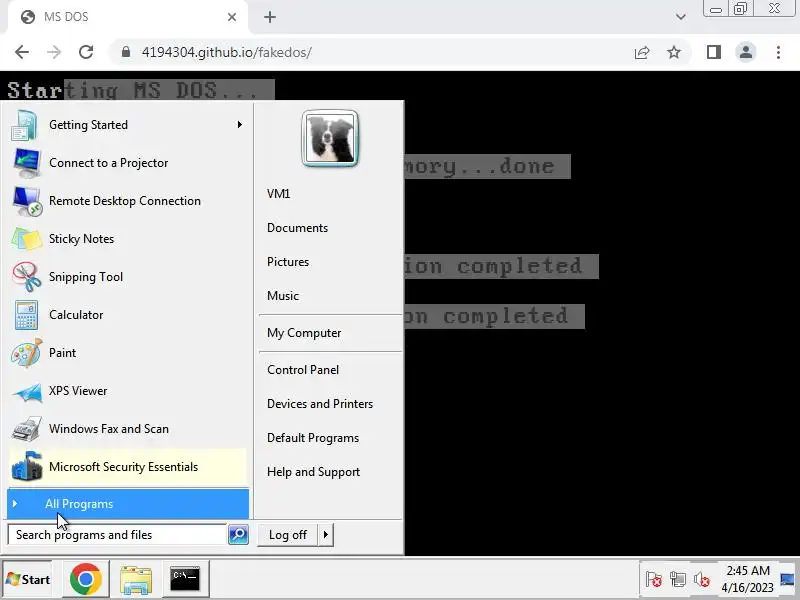Open File Explorer from the taskbar

coord(136,580)
